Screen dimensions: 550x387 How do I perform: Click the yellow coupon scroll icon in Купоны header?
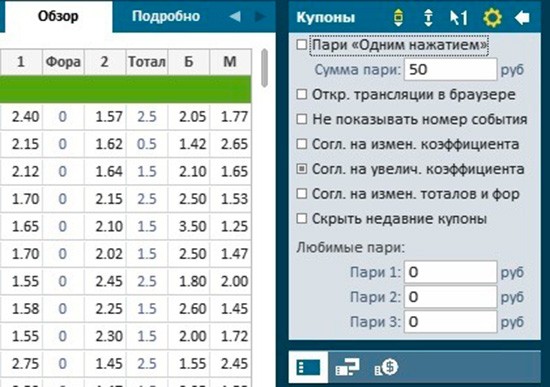click(x=398, y=18)
